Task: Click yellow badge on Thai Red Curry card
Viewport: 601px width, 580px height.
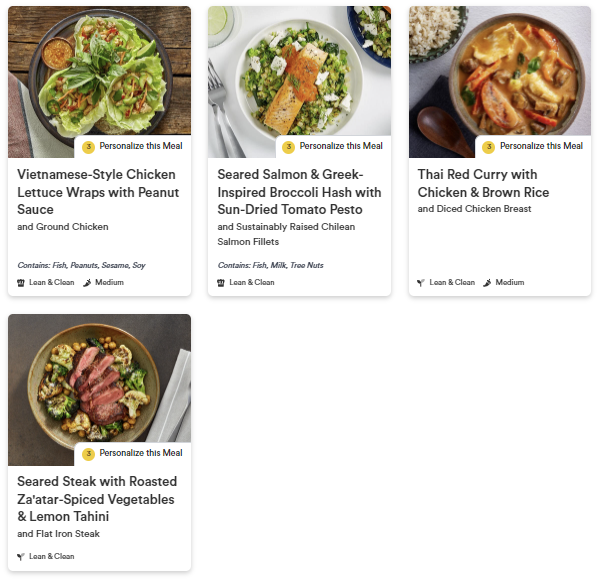Action: (488, 147)
